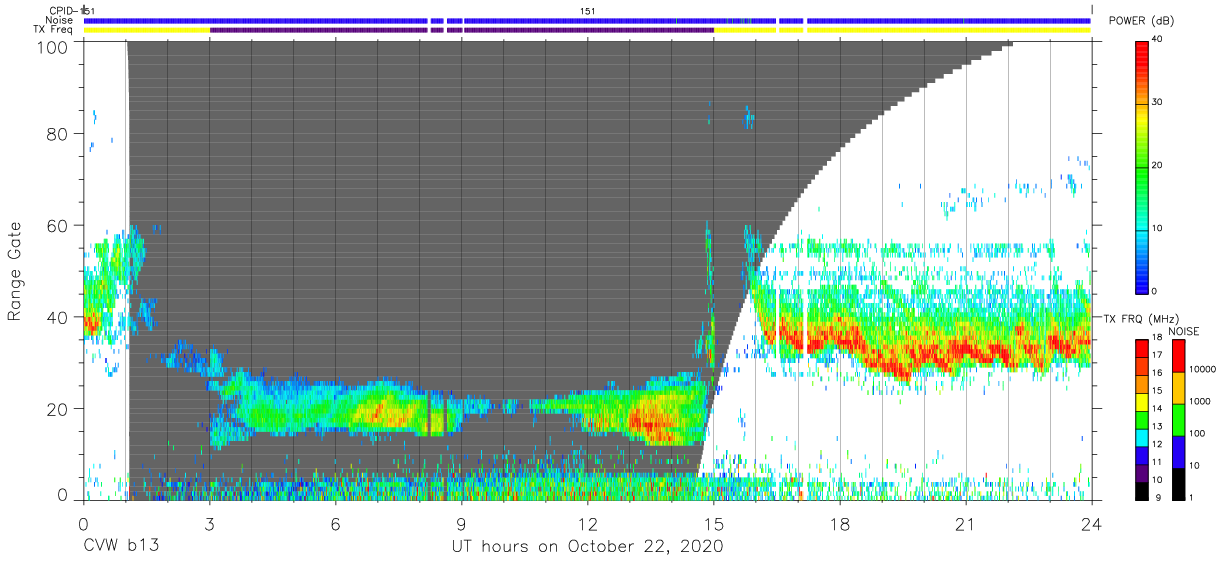Click the 100 tick on Range Gate axis
Viewport: 1228px width, 567px height.
point(53,47)
